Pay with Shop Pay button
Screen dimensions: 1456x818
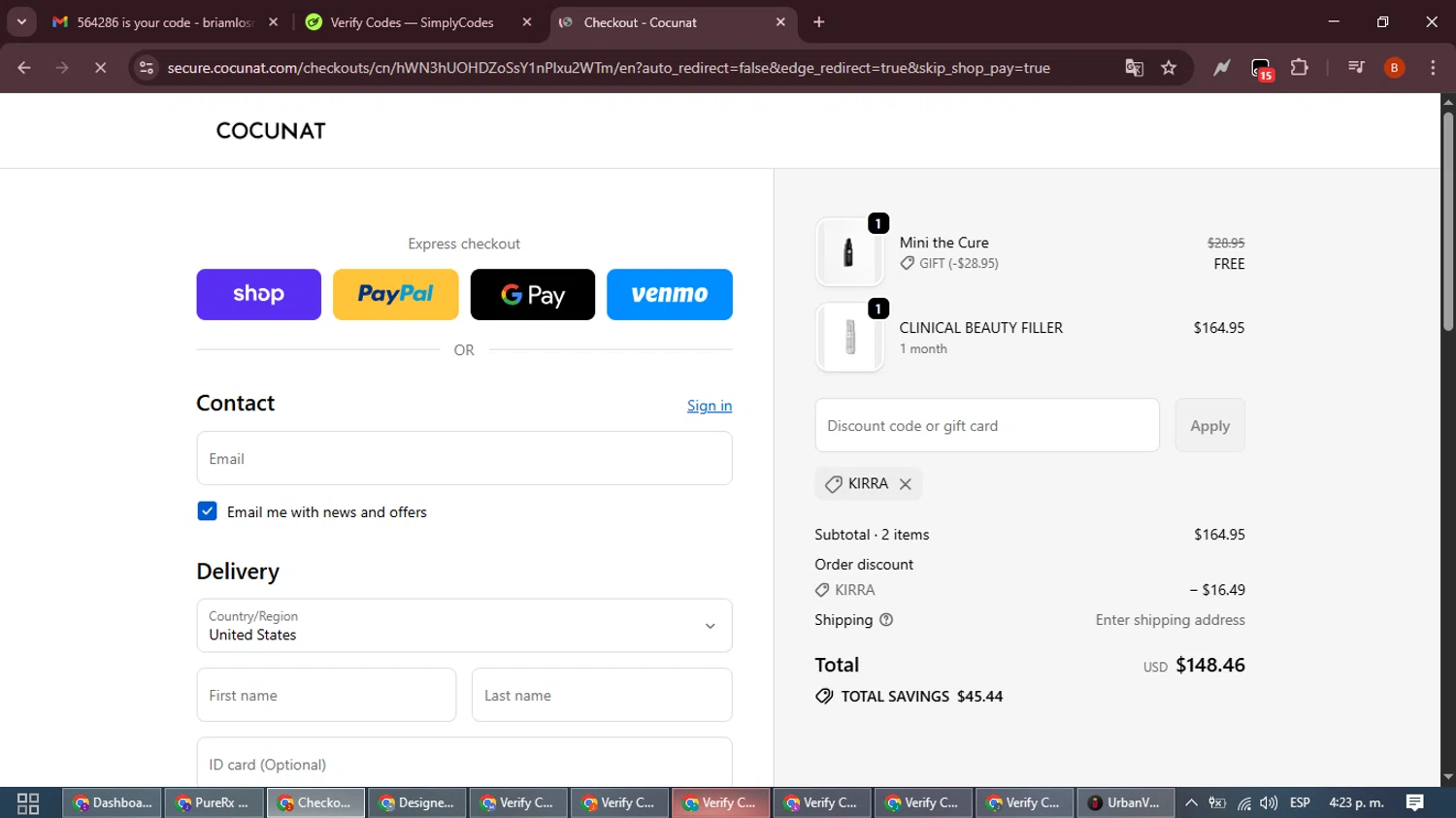pyautogui.click(x=258, y=294)
